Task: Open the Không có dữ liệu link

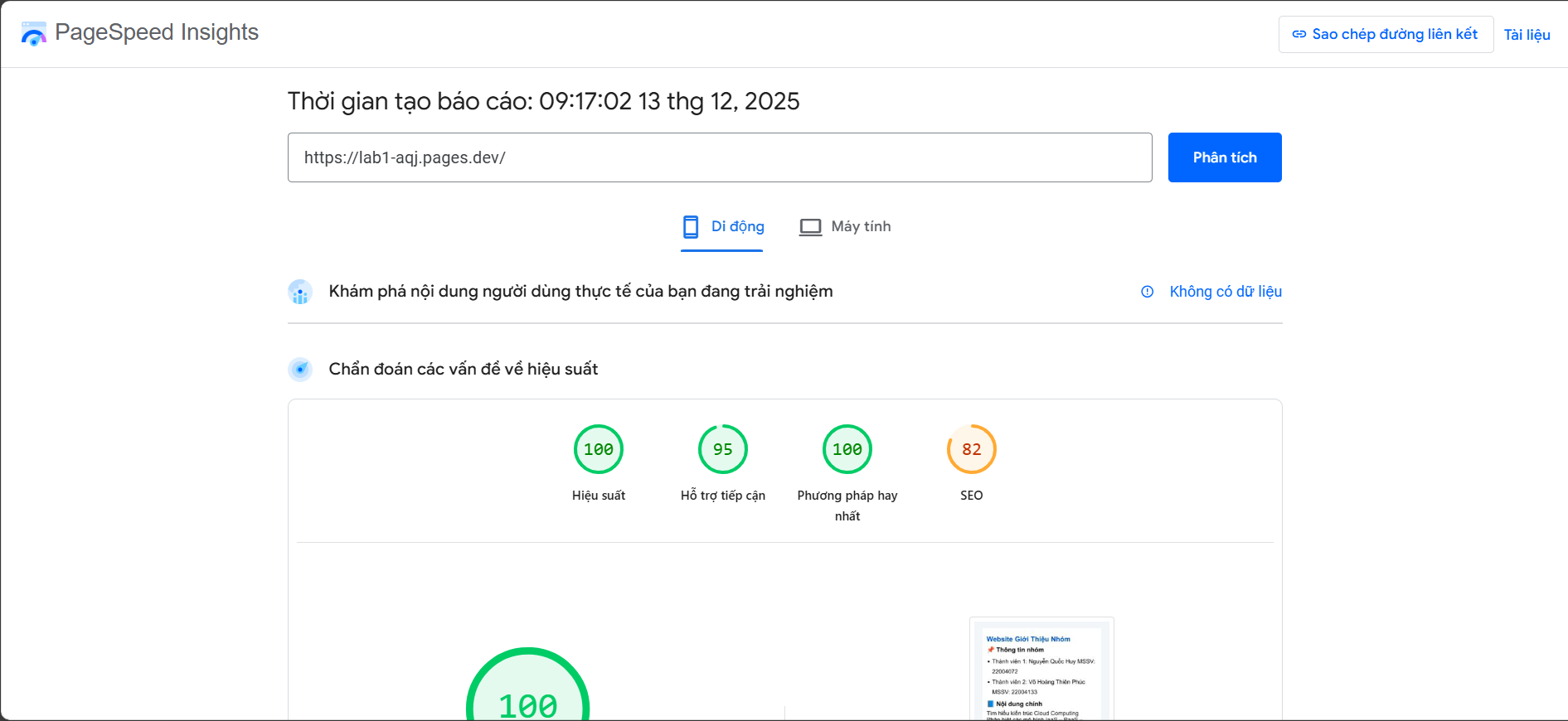Action: point(1225,292)
